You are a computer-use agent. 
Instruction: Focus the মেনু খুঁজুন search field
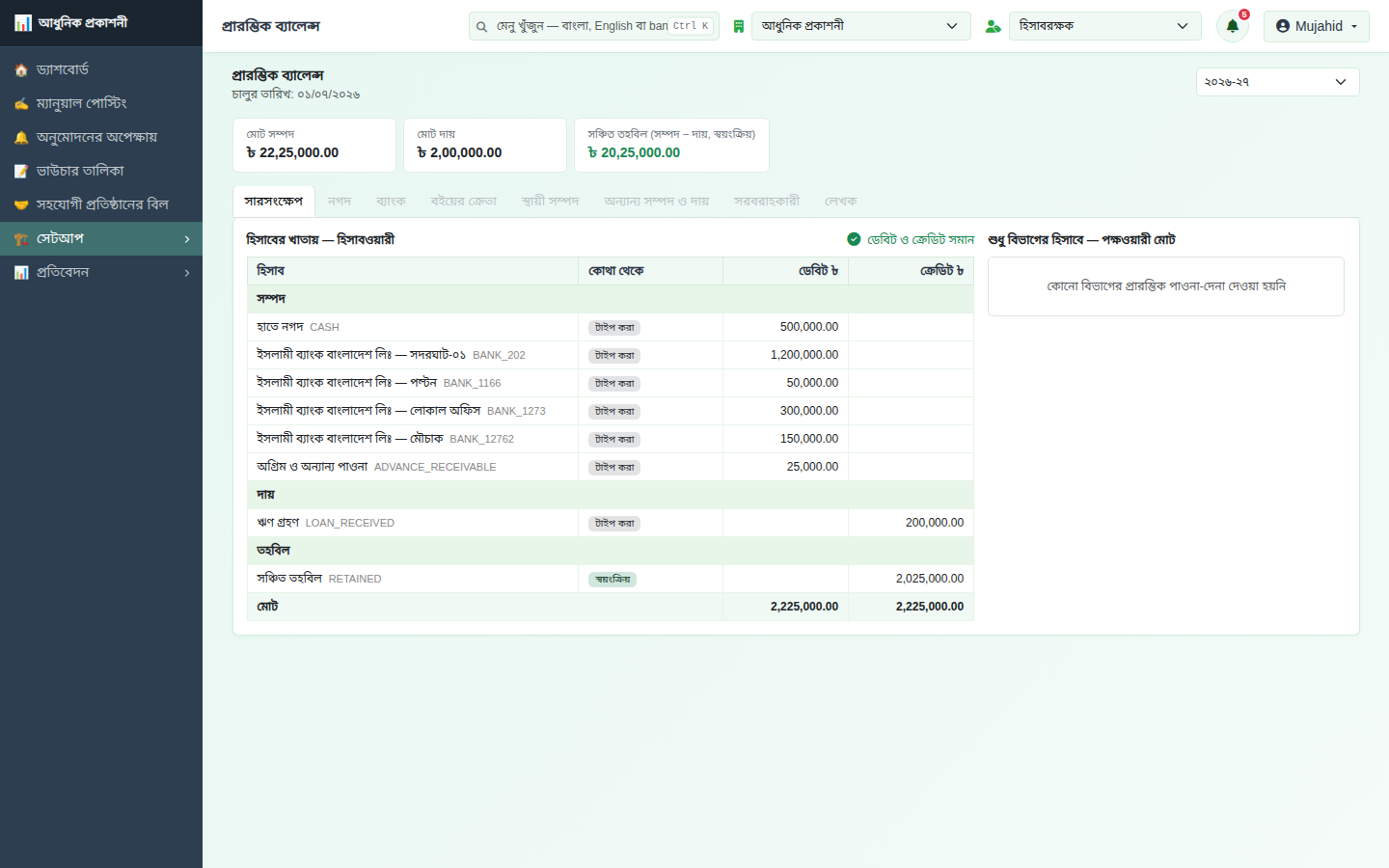pyautogui.click(x=594, y=26)
